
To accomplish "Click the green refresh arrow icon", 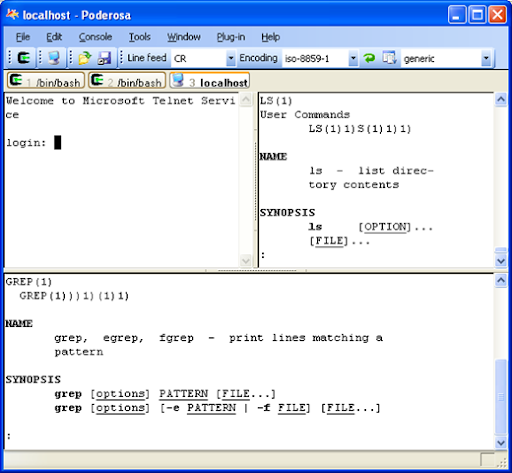I will click(369, 58).
